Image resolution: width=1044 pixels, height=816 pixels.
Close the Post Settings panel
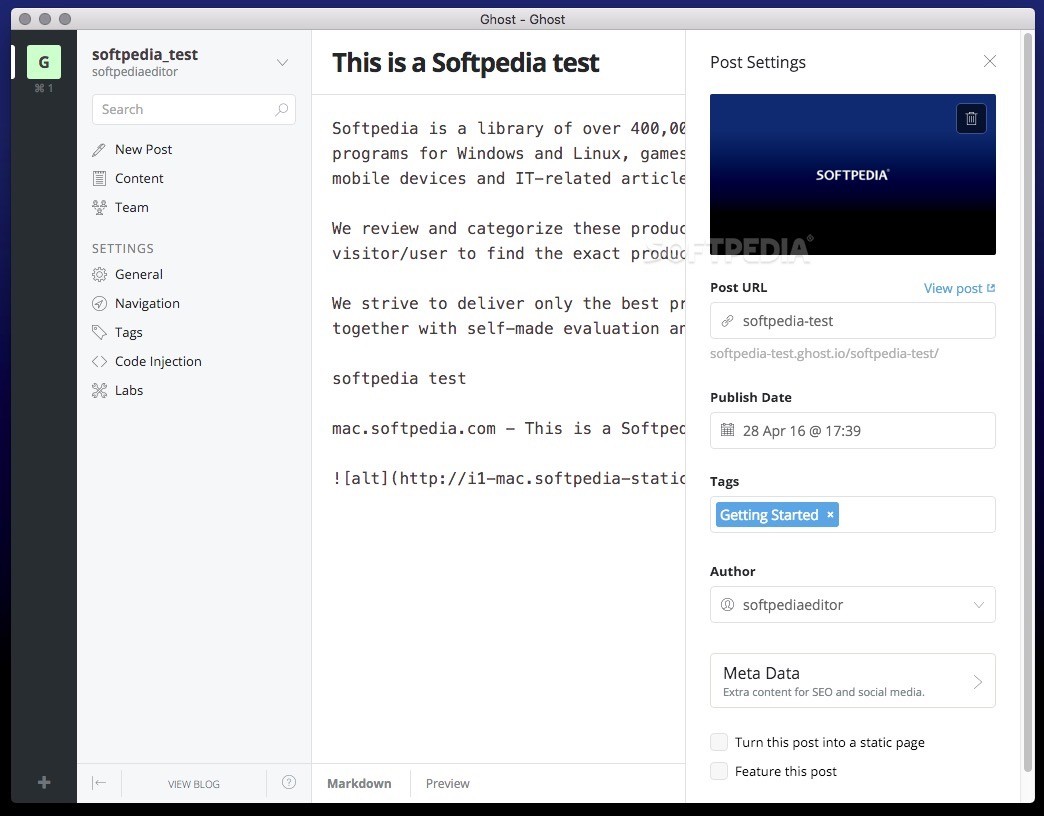point(990,61)
